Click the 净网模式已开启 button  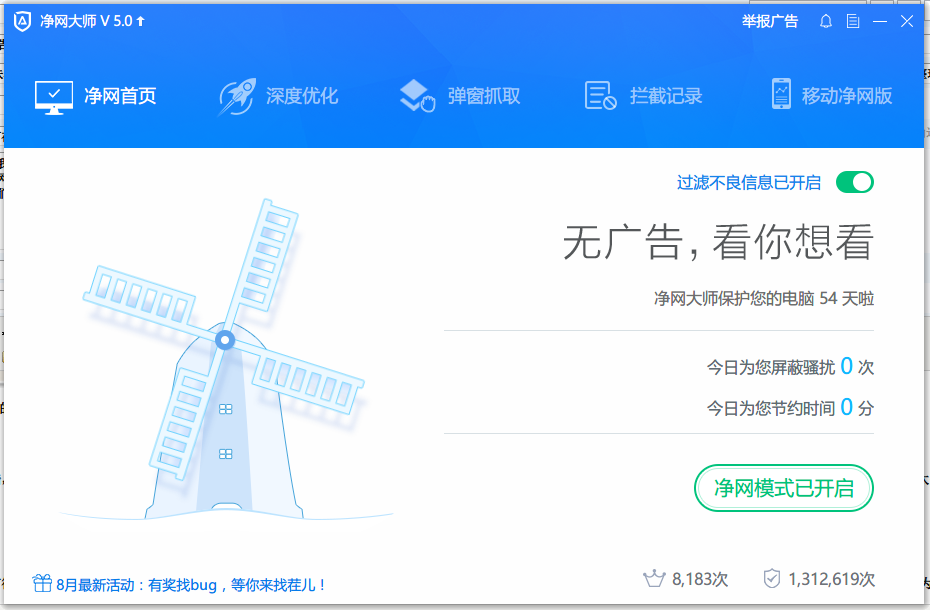pyautogui.click(x=784, y=488)
